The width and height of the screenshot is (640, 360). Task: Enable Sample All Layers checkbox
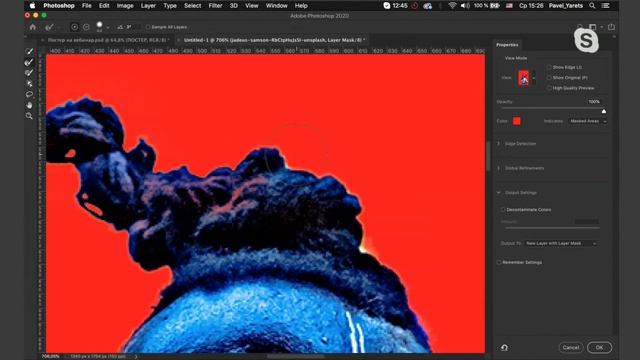pos(148,27)
